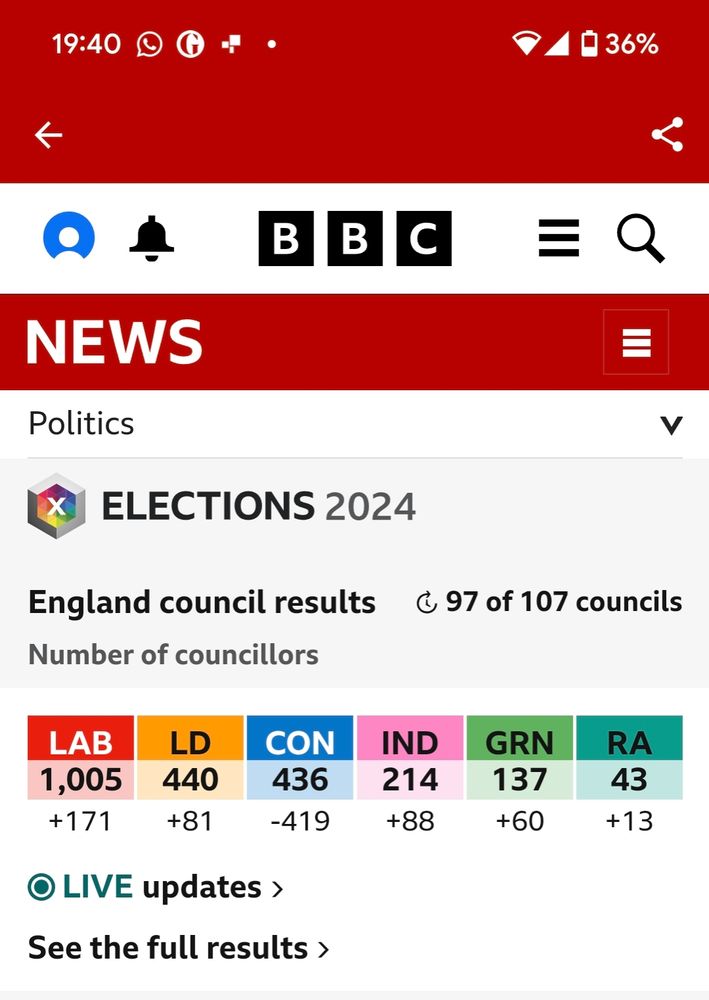Screen dimensions: 709x1000
Task: Open LIVE updates link
Action: point(156,887)
